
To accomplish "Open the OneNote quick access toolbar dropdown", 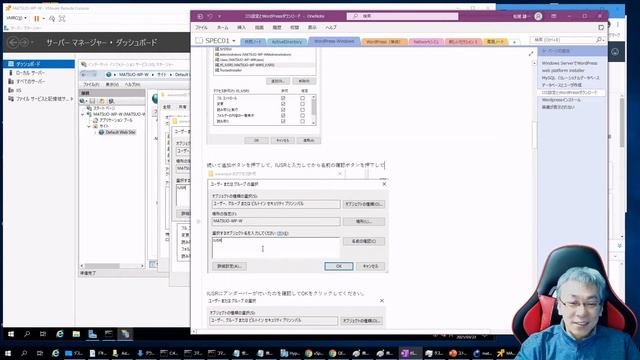I will (220, 16).
